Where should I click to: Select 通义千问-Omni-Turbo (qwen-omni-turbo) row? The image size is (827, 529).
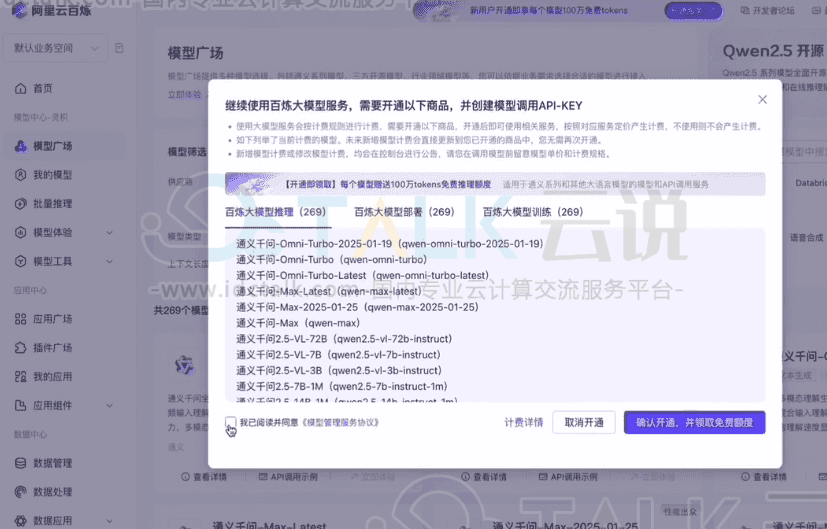tap(331, 259)
